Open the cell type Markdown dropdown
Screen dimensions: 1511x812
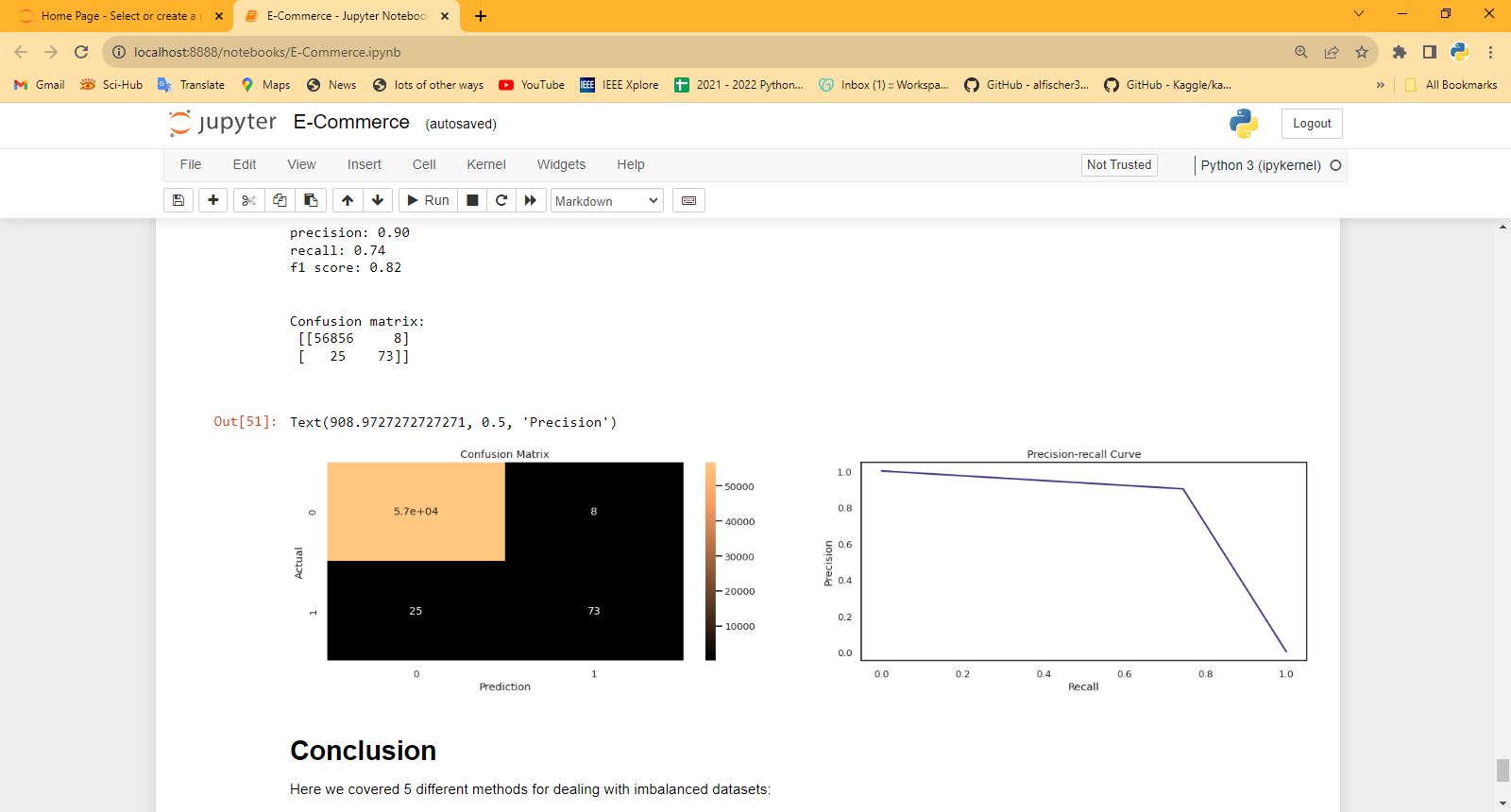606,200
